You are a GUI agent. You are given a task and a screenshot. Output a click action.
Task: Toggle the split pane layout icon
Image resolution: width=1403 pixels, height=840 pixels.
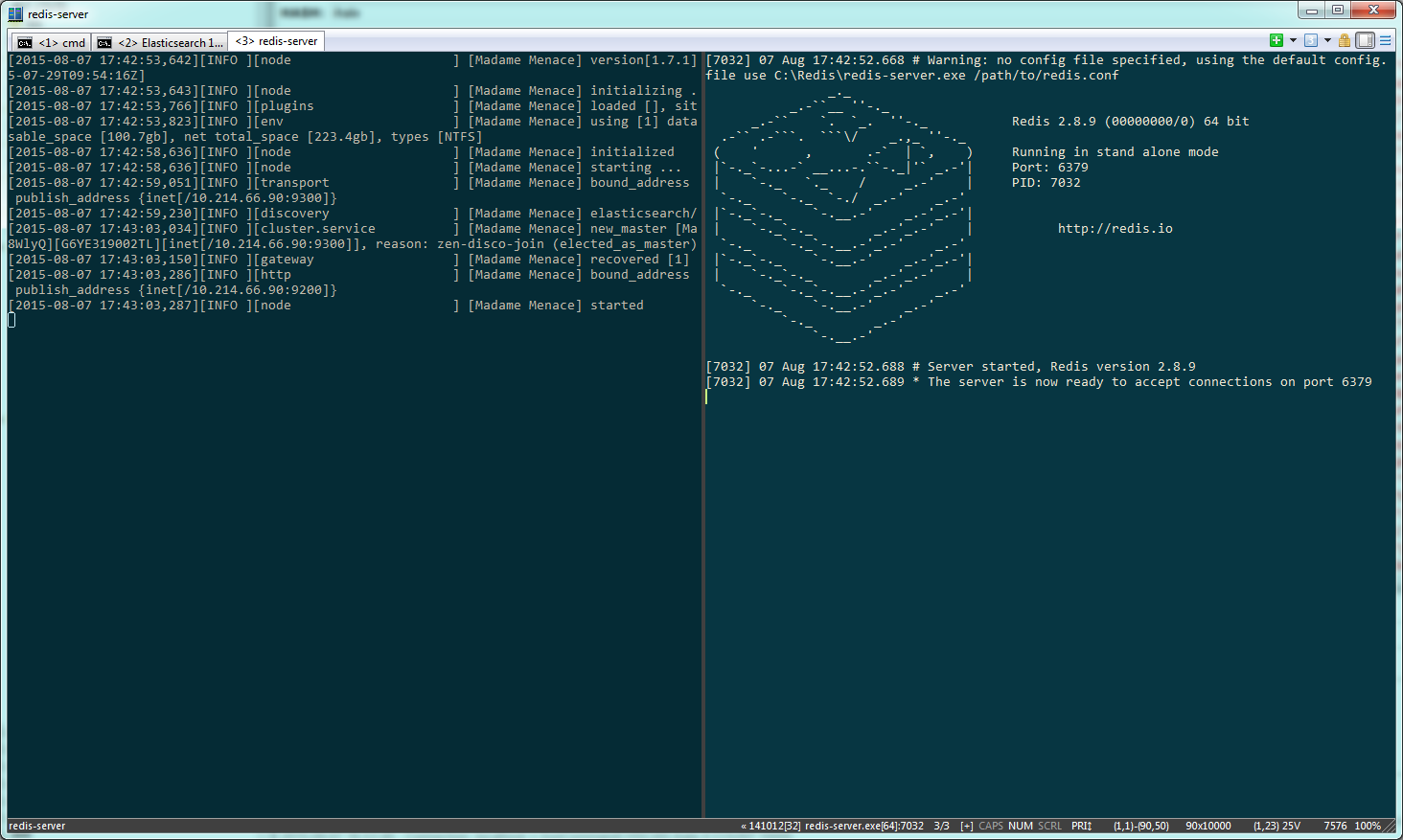point(1365,40)
